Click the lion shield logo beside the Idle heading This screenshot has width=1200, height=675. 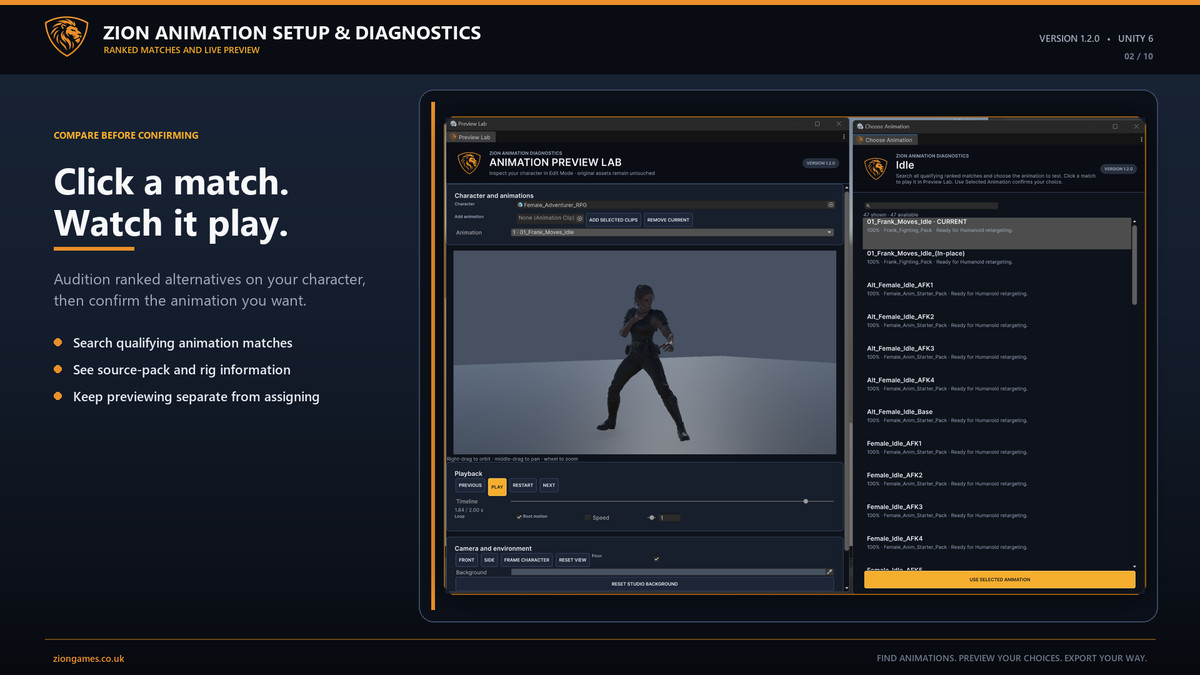(875, 169)
